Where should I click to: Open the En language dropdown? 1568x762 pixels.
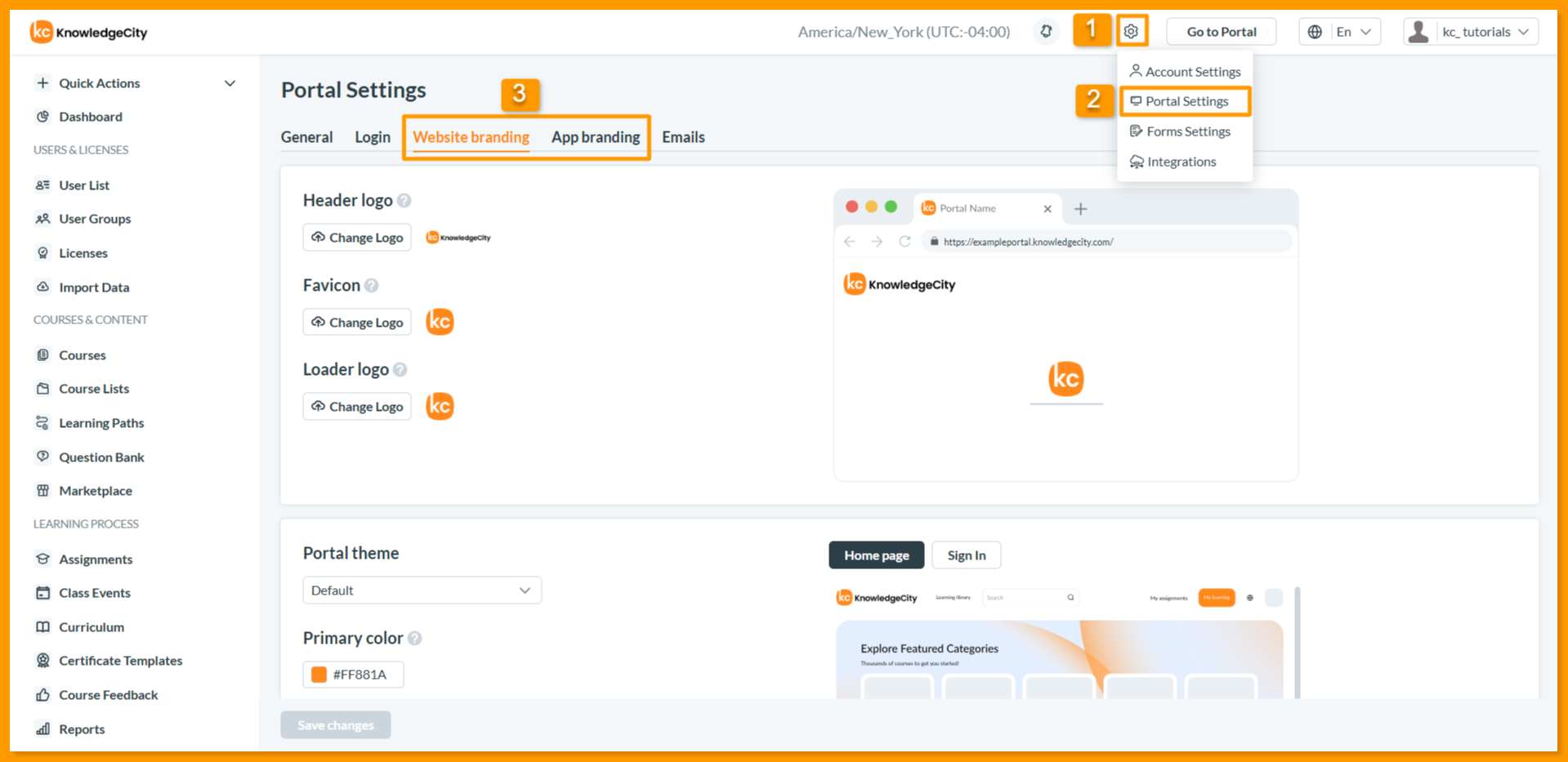pyautogui.click(x=1339, y=32)
